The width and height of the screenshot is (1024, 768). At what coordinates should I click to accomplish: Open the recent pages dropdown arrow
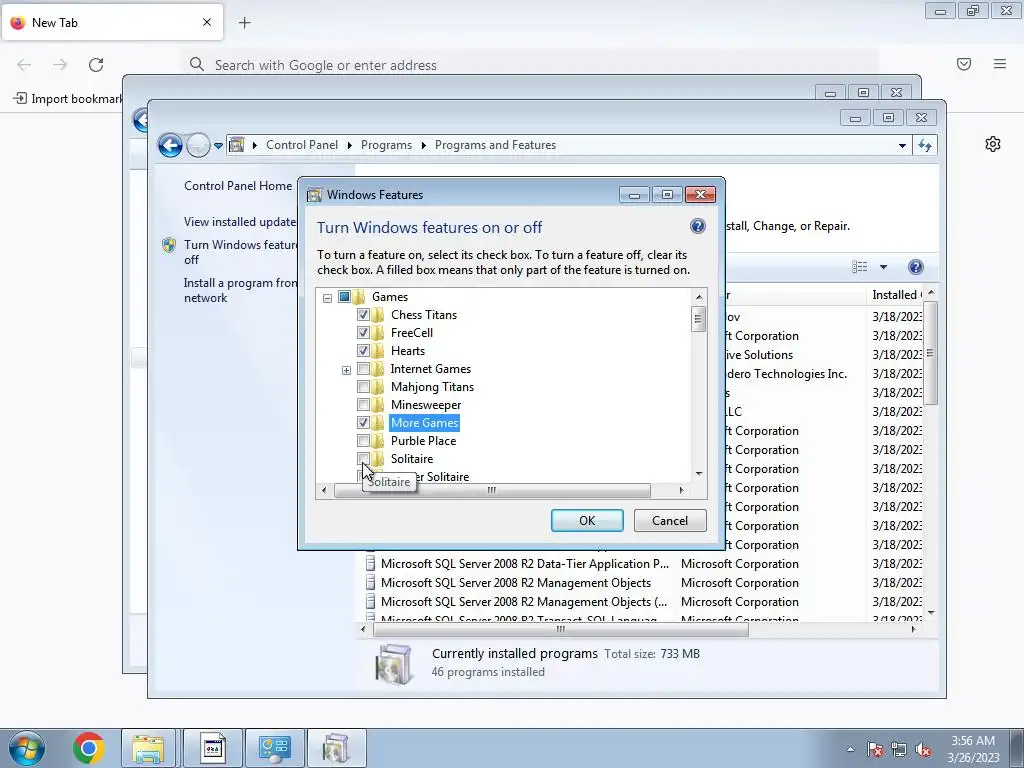click(218, 146)
